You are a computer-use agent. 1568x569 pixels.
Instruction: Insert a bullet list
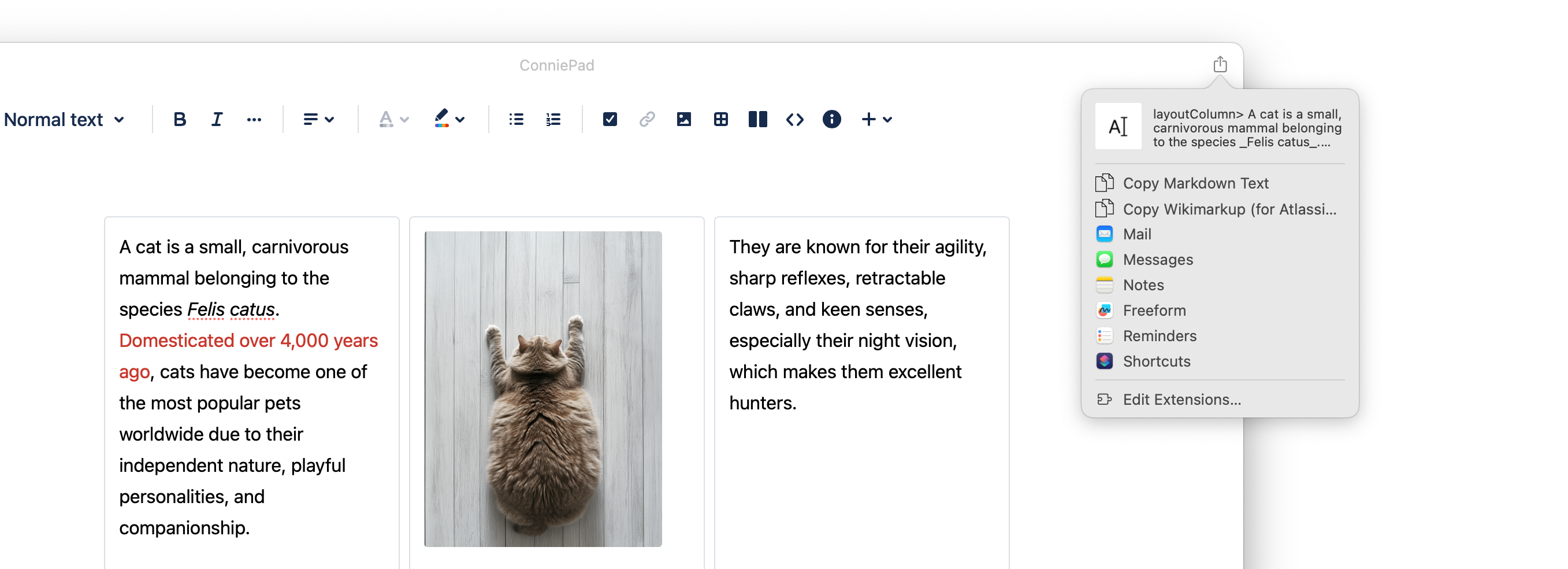click(515, 119)
